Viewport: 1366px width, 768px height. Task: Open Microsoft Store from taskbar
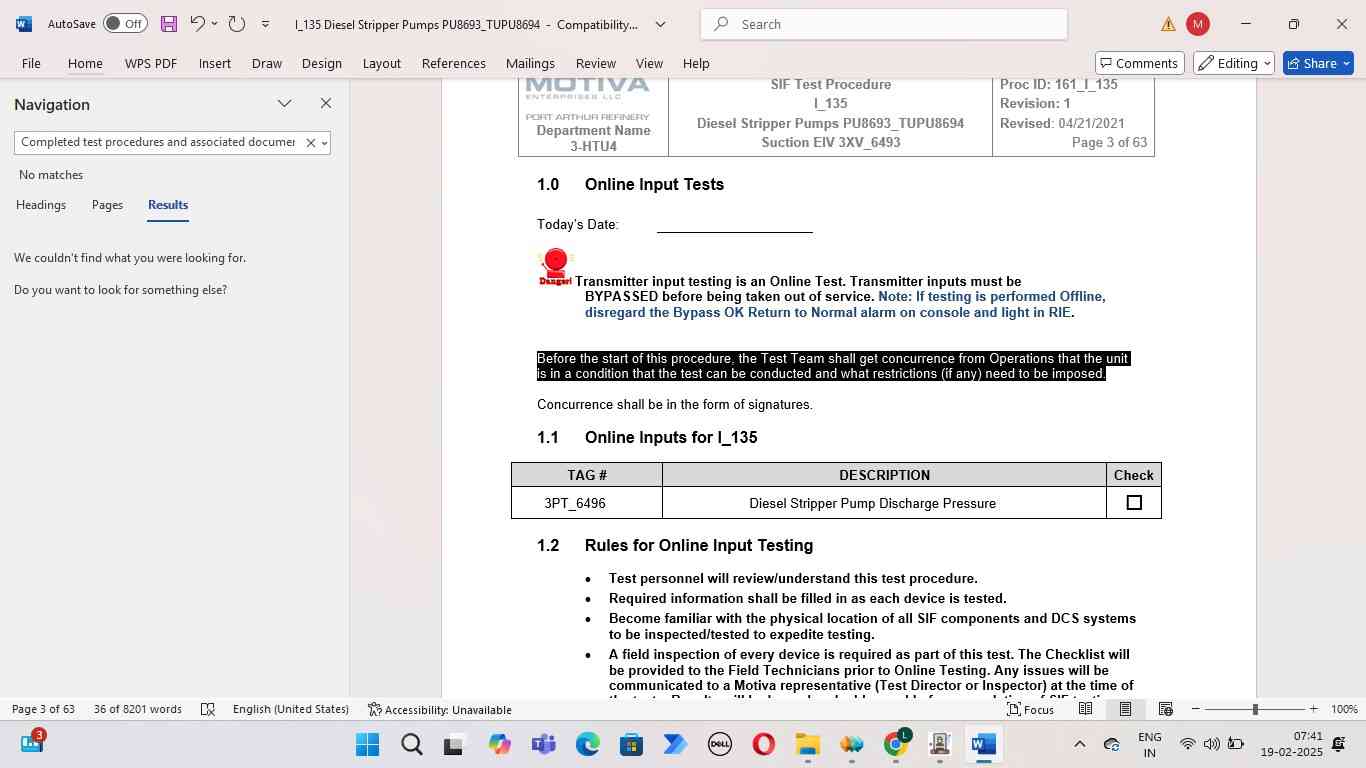pos(631,744)
